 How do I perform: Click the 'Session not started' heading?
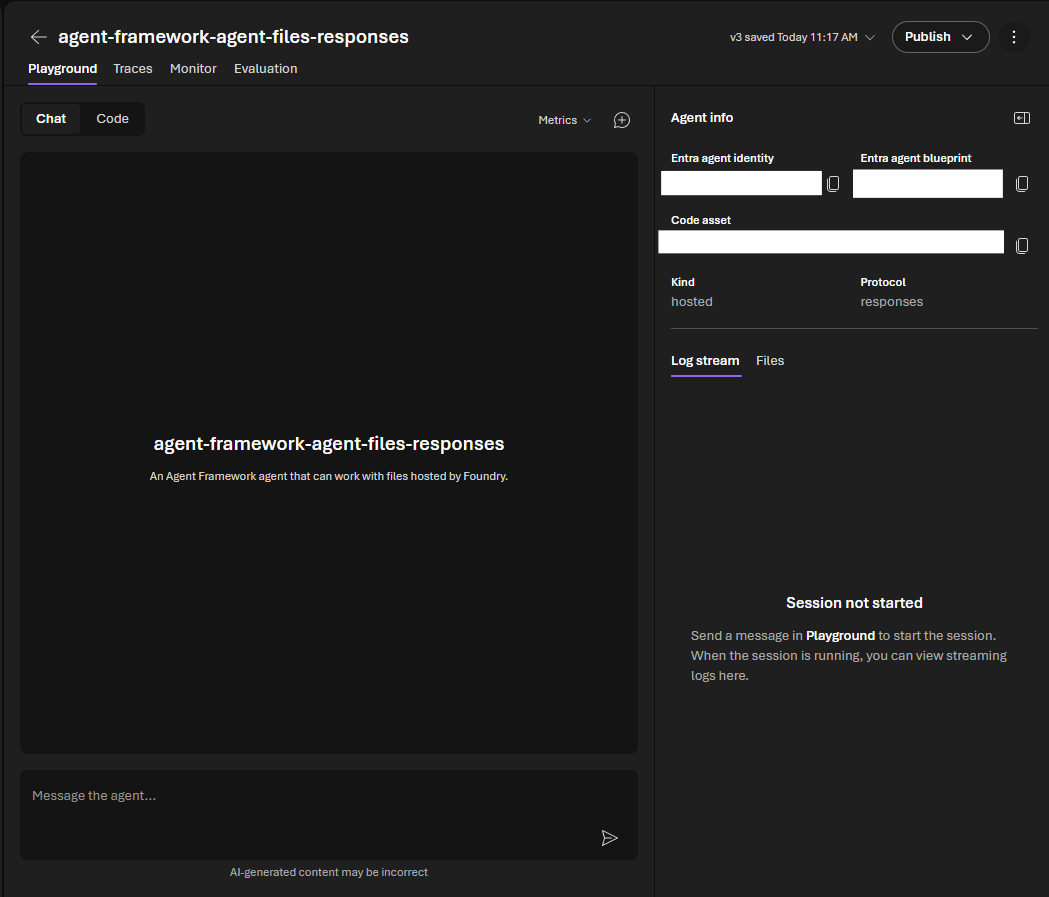854,603
